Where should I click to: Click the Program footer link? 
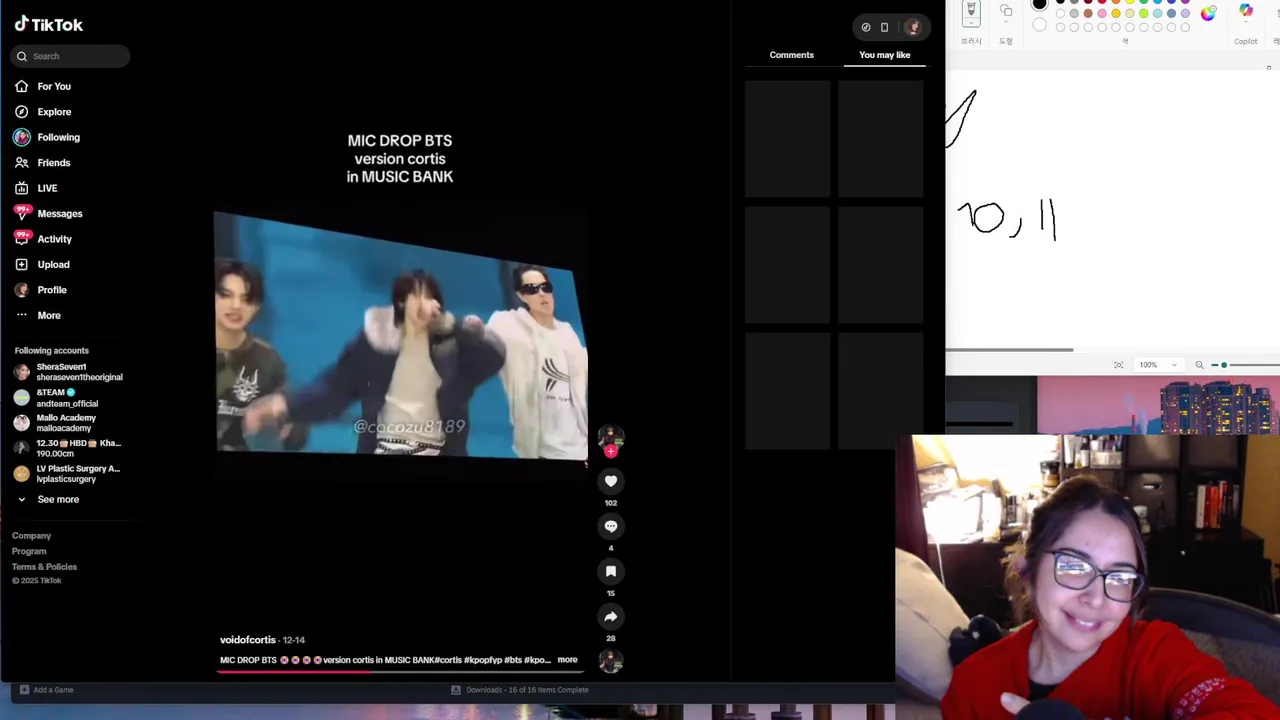(x=29, y=551)
